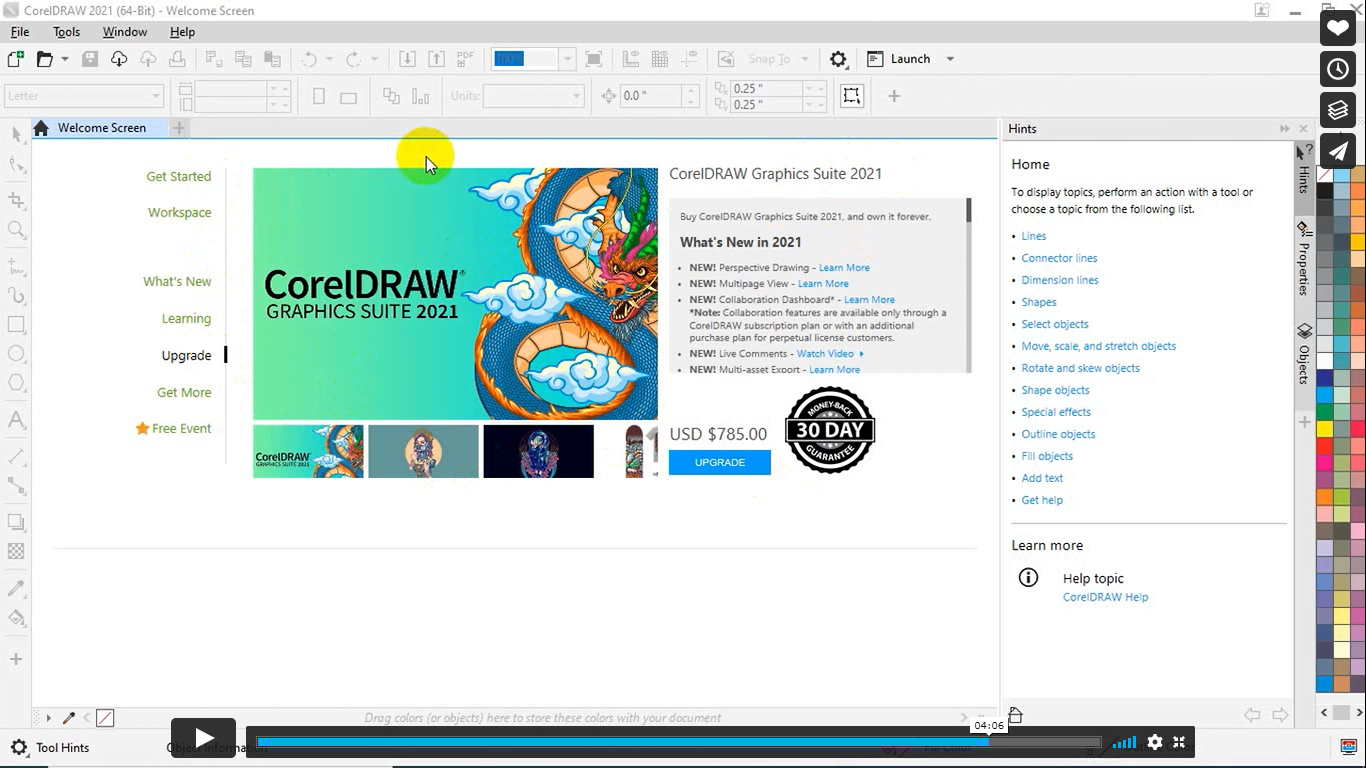Click the Print icon in toolbar

[x=177, y=59]
